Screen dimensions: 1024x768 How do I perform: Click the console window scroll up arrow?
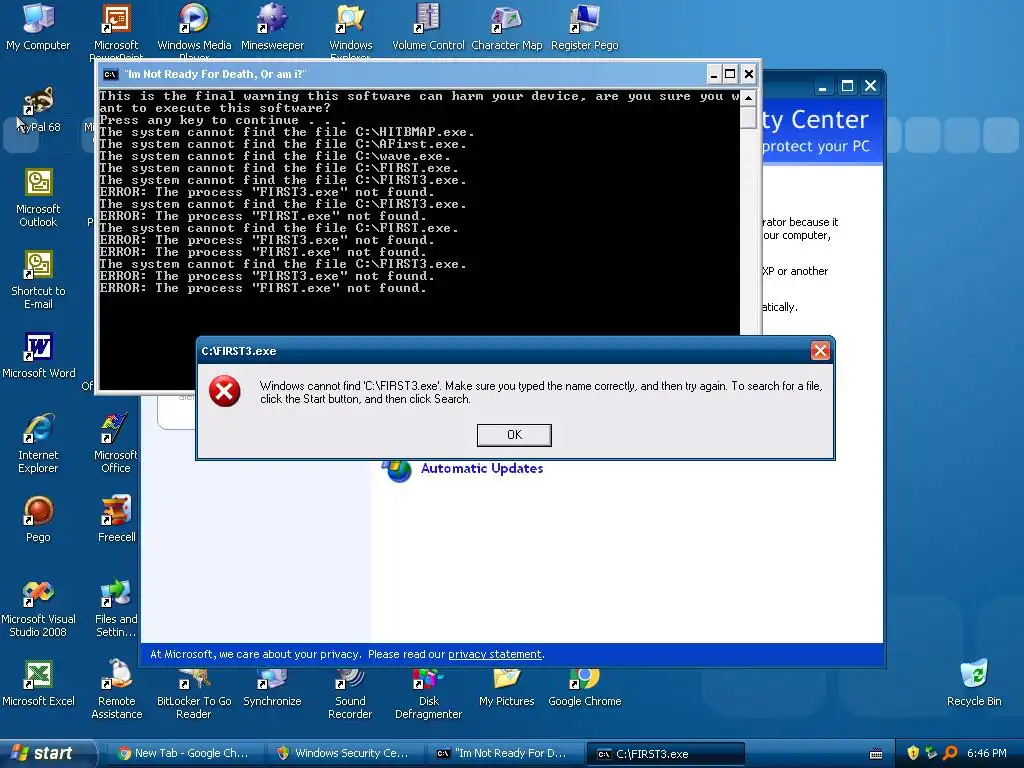748,98
